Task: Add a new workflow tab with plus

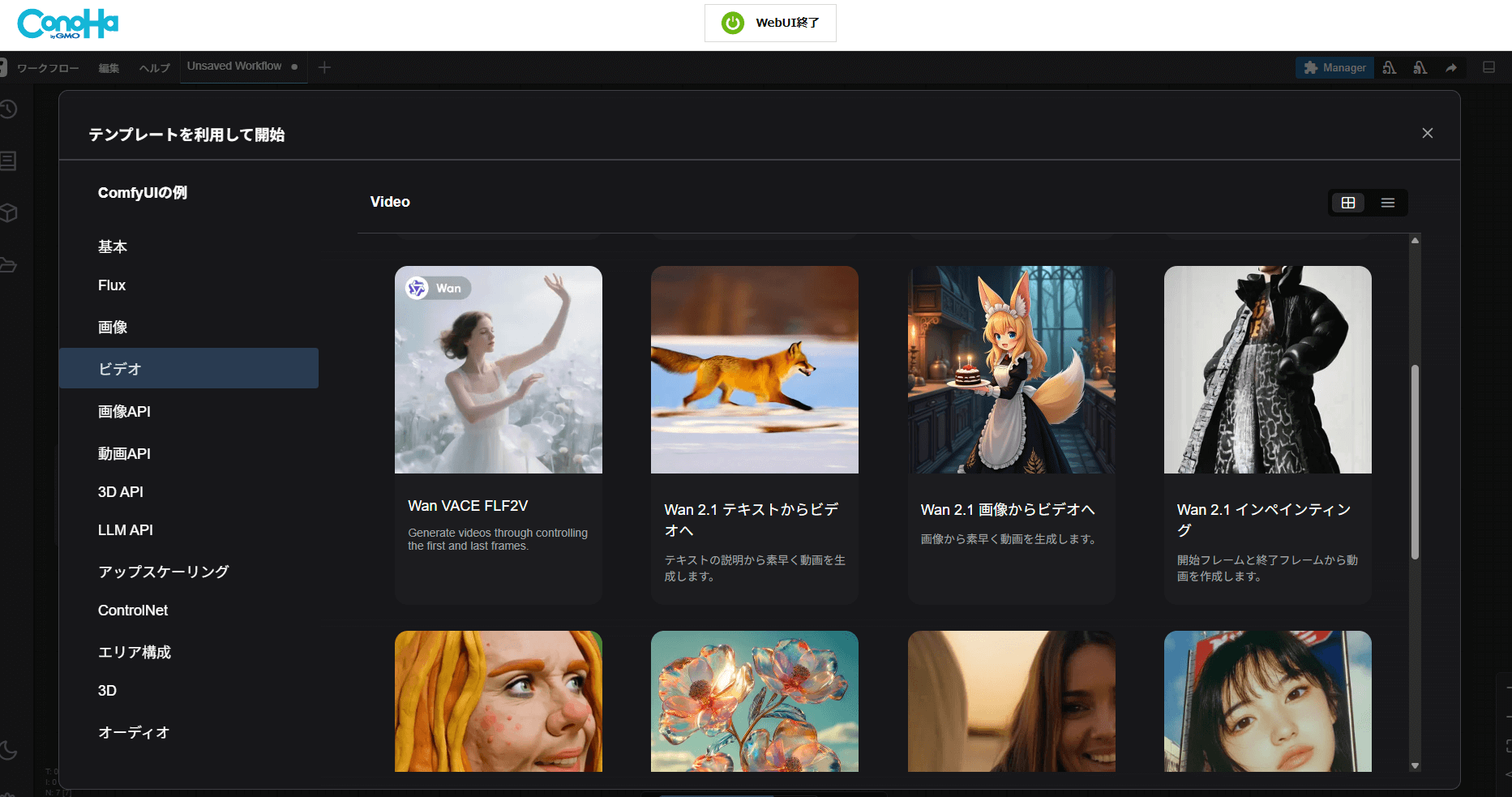Action: pos(324,67)
